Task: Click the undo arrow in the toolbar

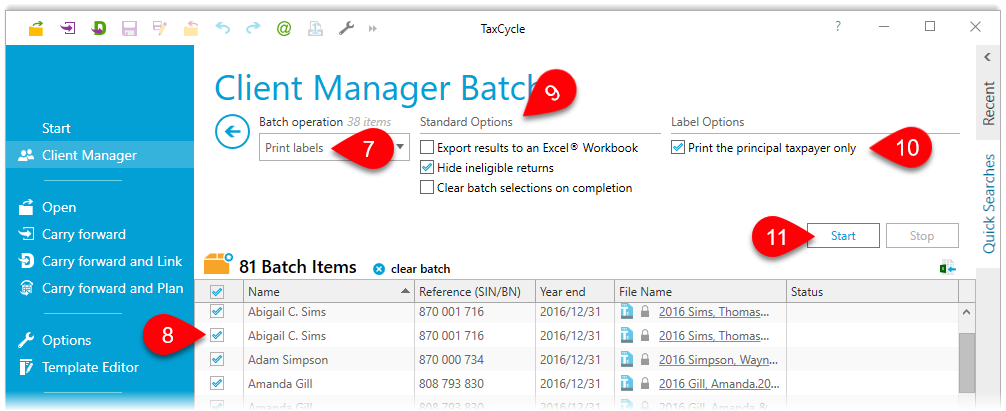Action: click(223, 28)
